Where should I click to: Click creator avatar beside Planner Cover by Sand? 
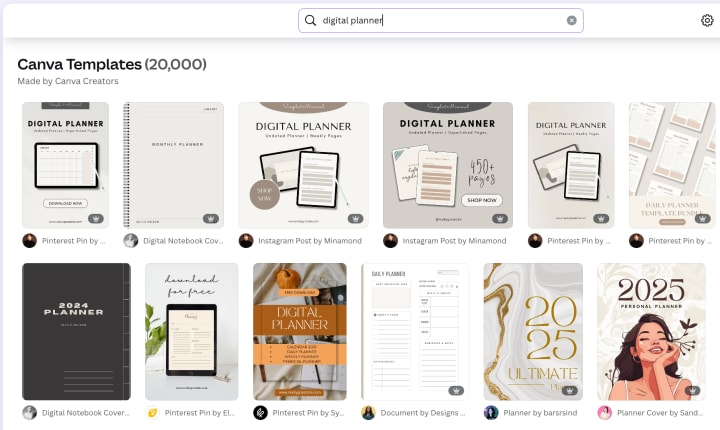point(604,413)
